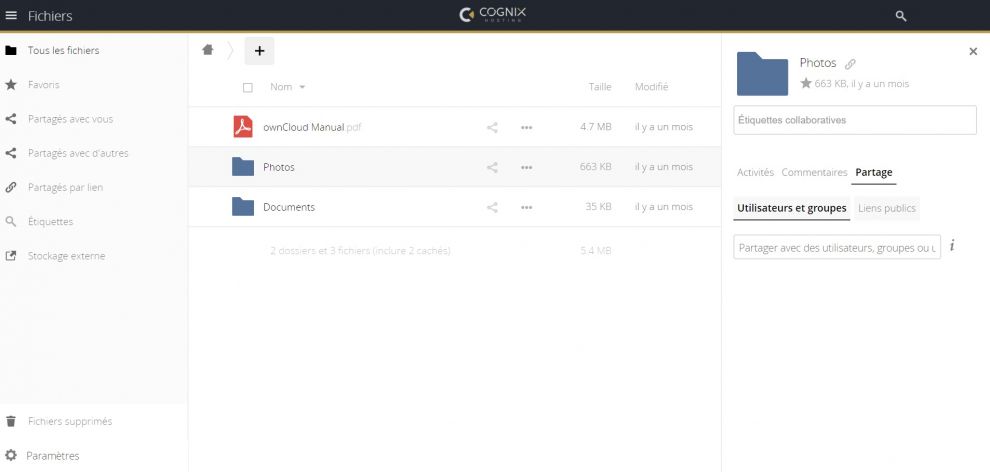Copy Photos private link icon
The width and height of the screenshot is (990, 472).
(850, 64)
